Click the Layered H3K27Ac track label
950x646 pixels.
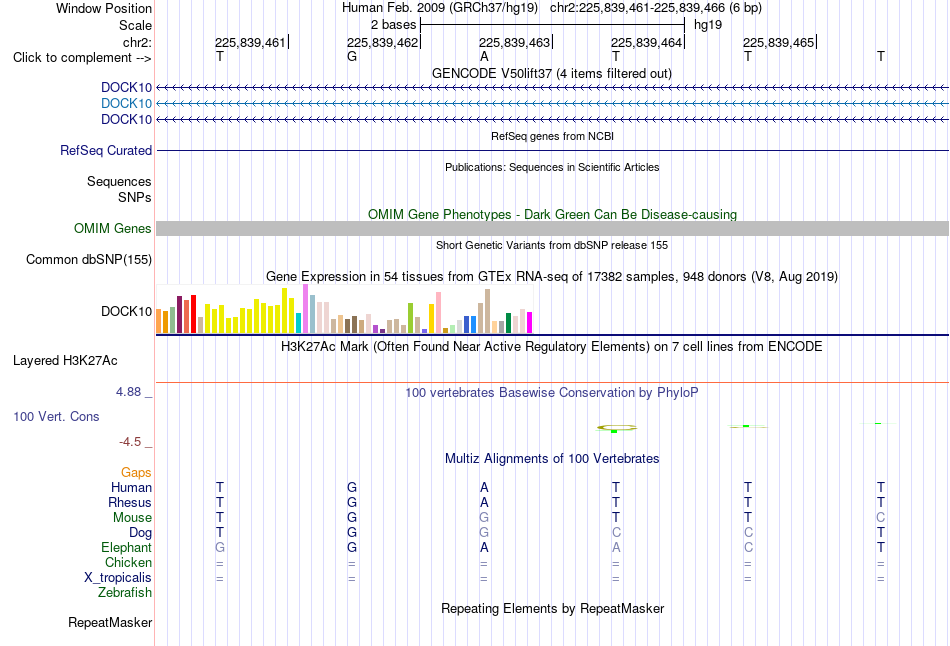65,361
